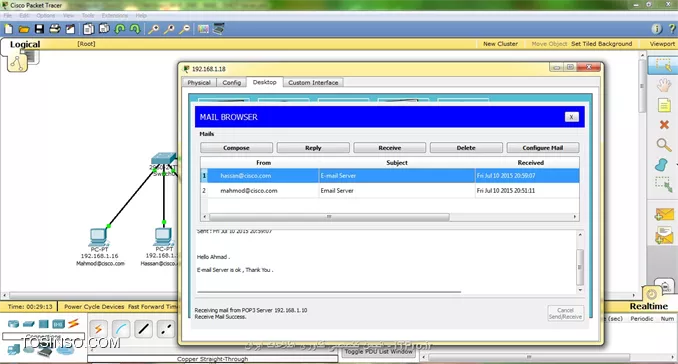Click the Receive button
Viewport: 678px width, 364px height.
pos(390,148)
